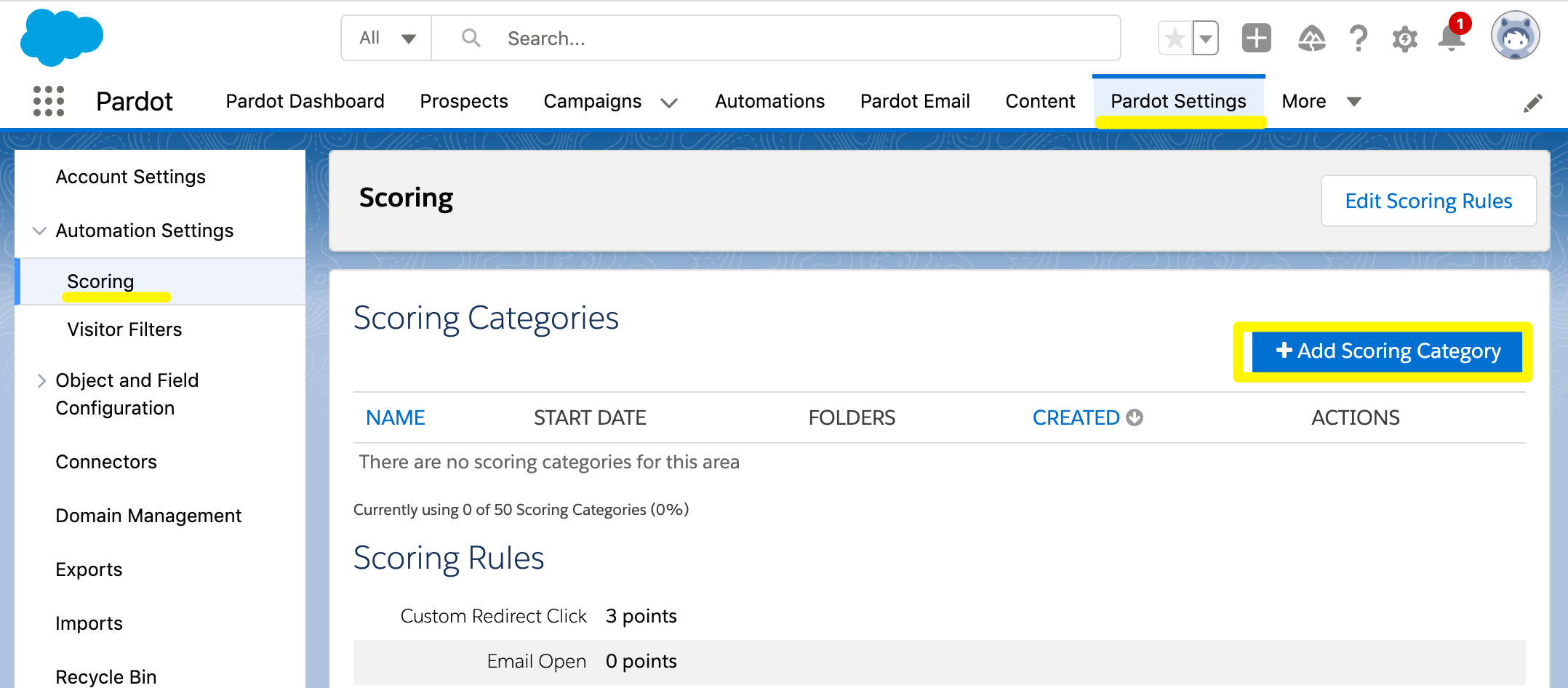Image resolution: width=1568 pixels, height=688 pixels.
Task: Select Scoring in the sidebar
Action: coord(100,281)
